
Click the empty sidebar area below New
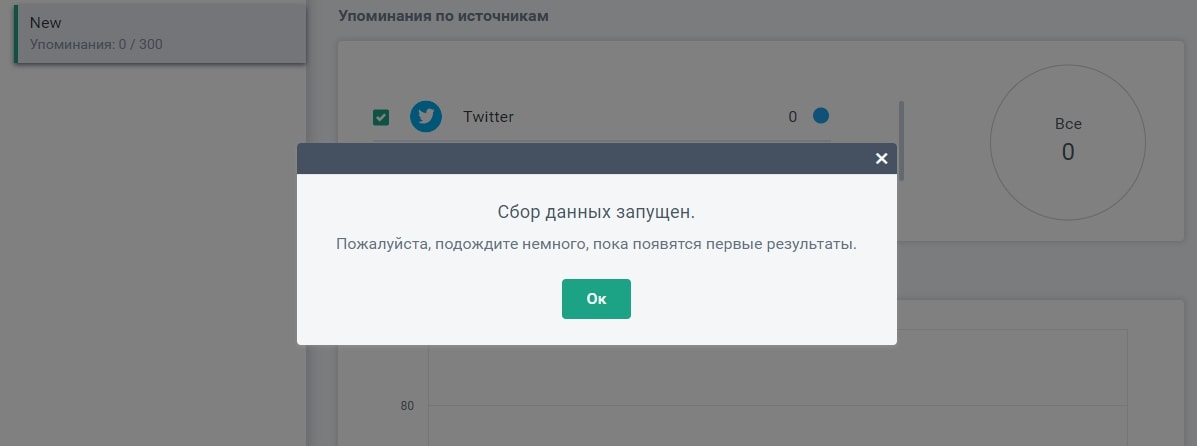pos(153,252)
